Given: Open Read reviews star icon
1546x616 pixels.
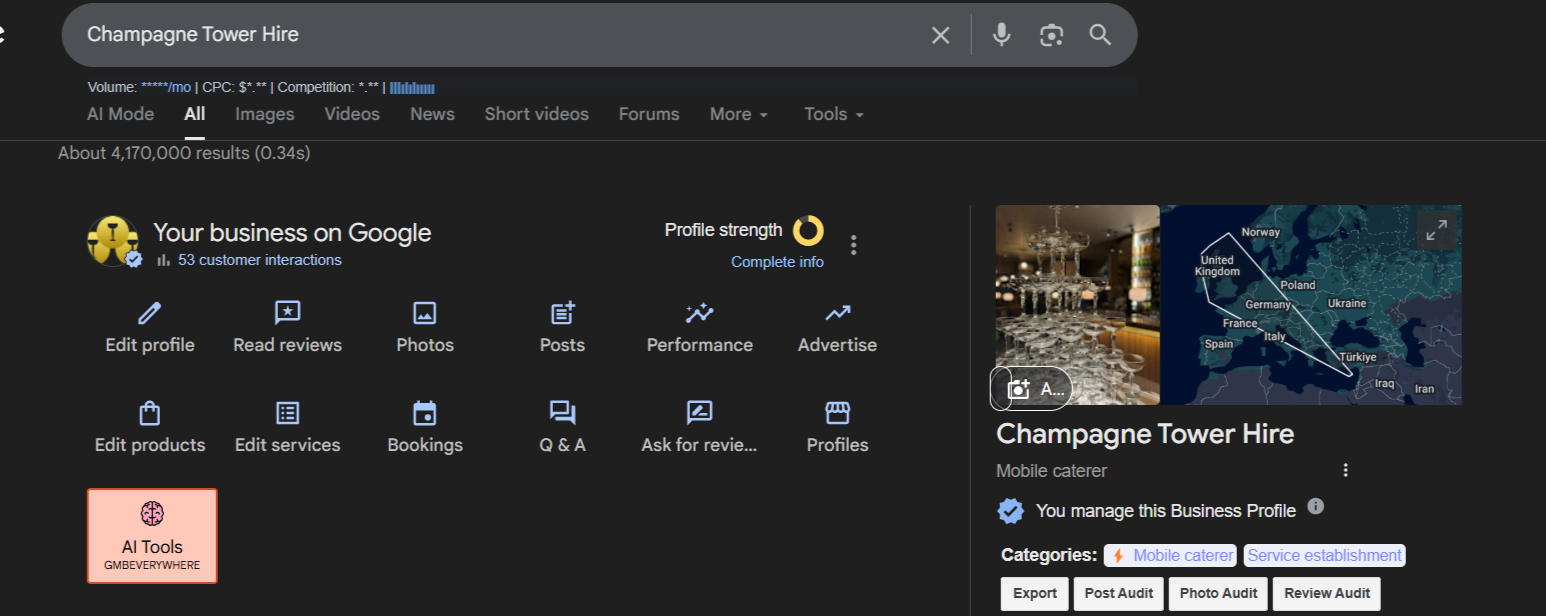Looking at the screenshot, I should click(287, 314).
